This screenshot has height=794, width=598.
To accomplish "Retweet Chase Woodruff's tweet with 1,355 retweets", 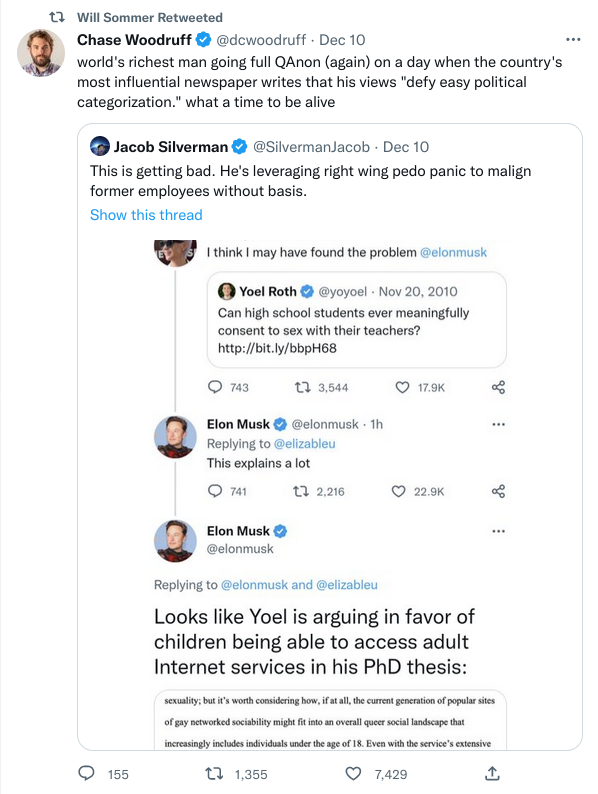I will (x=213, y=773).
